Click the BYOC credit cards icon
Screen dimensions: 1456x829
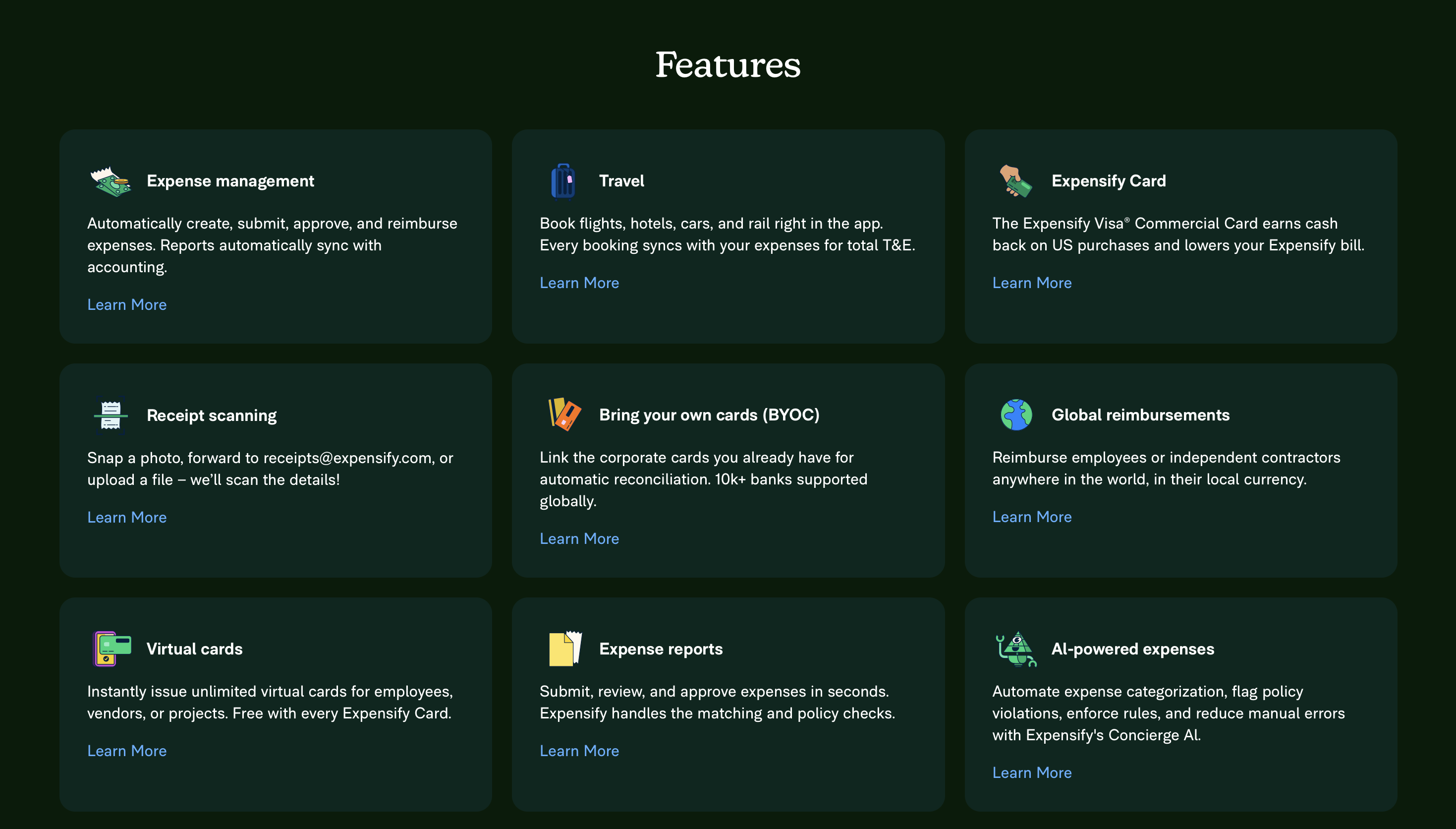pos(564,414)
